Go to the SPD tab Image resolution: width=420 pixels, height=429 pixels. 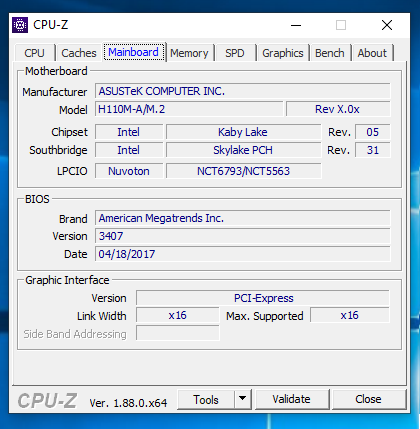(x=235, y=53)
